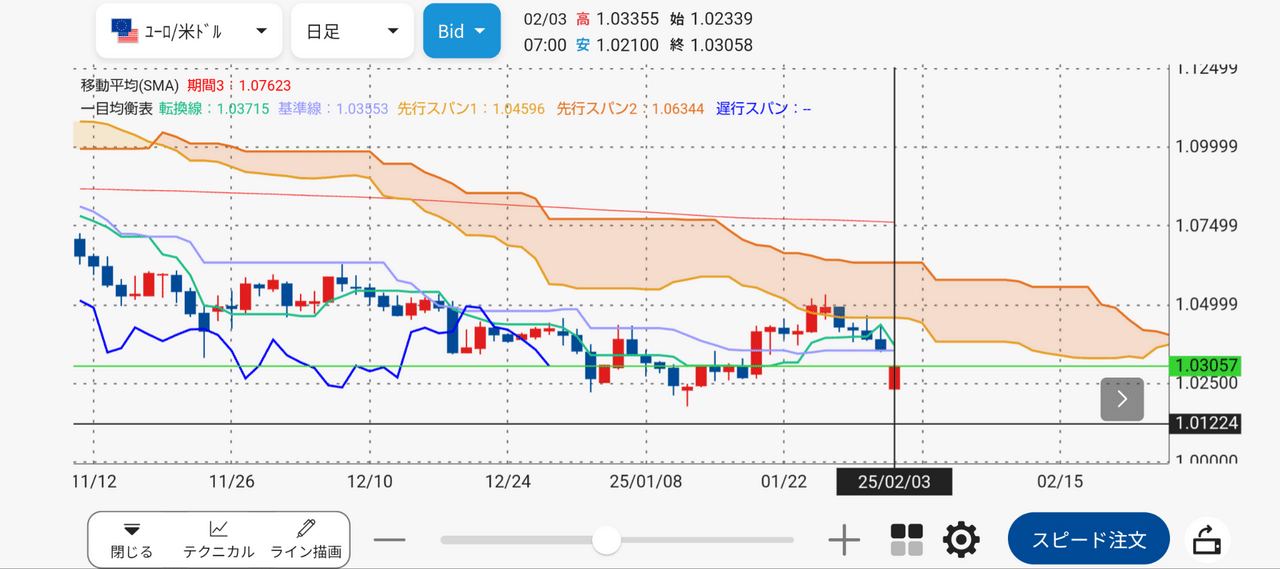Tap the スピード注文 button
Viewport: 1280px width, 569px height.
(1089, 540)
